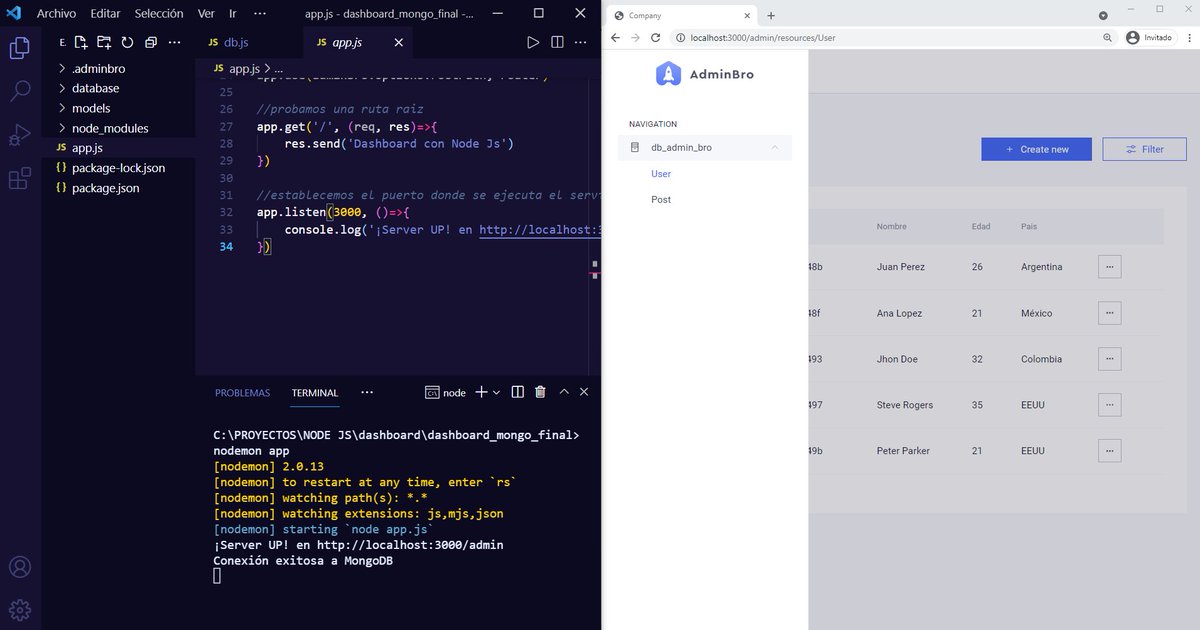Refresh the Explorer file tree
1200x630 pixels.
tap(127, 43)
